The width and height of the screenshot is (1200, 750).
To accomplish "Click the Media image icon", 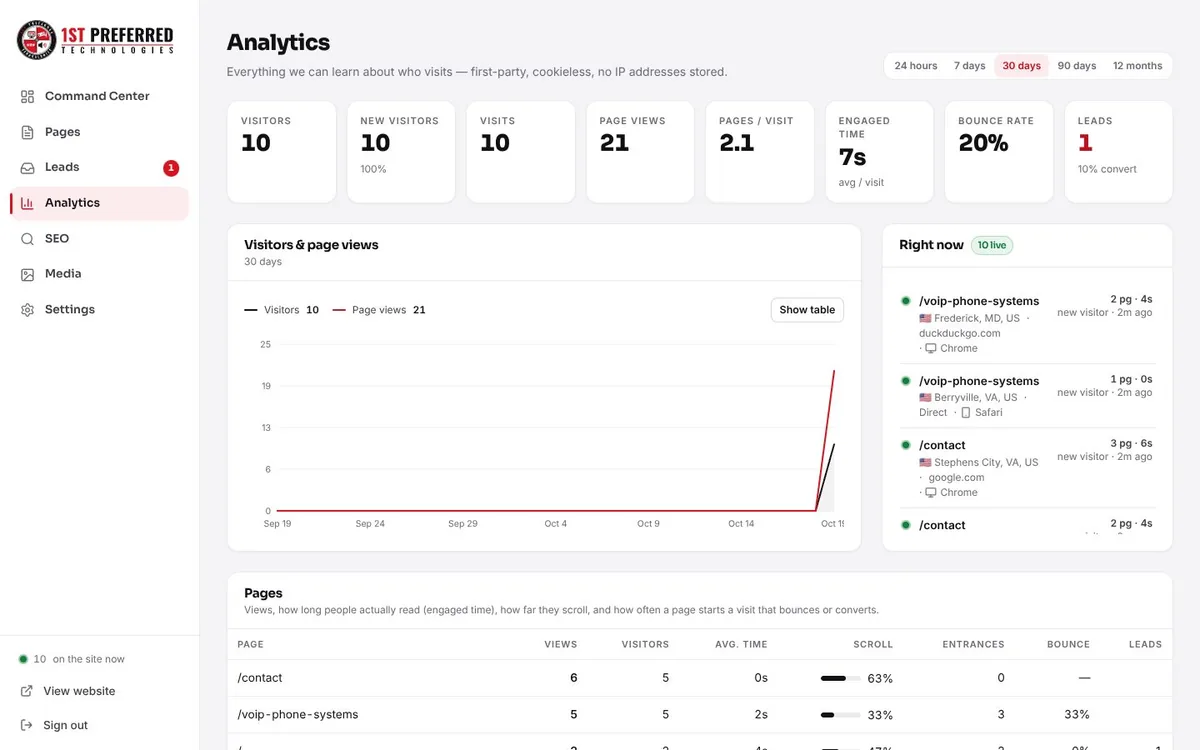I will [27, 274].
